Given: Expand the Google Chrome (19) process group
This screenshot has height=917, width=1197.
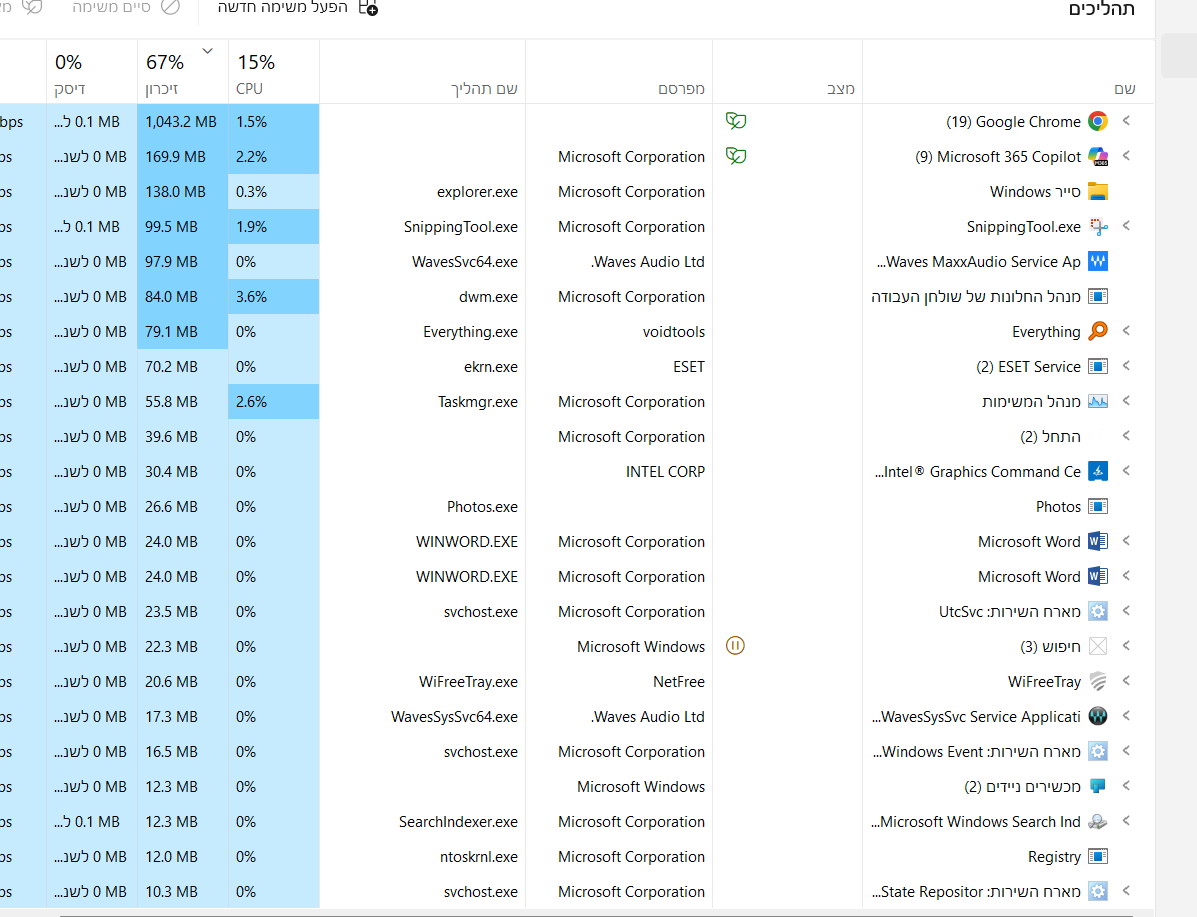Looking at the screenshot, I should [x=1126, y=121].
